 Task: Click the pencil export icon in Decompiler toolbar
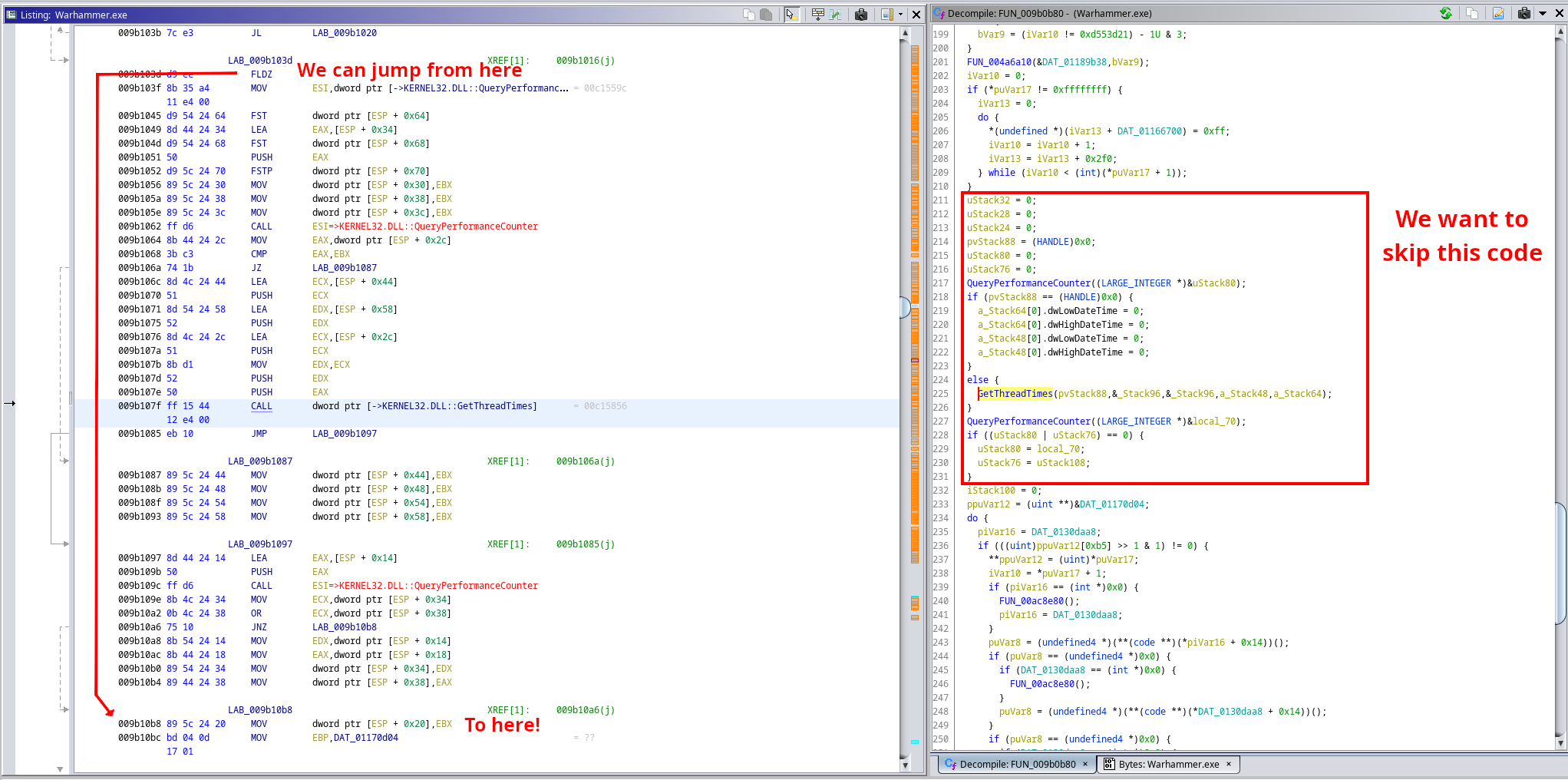coord(1498,13)
